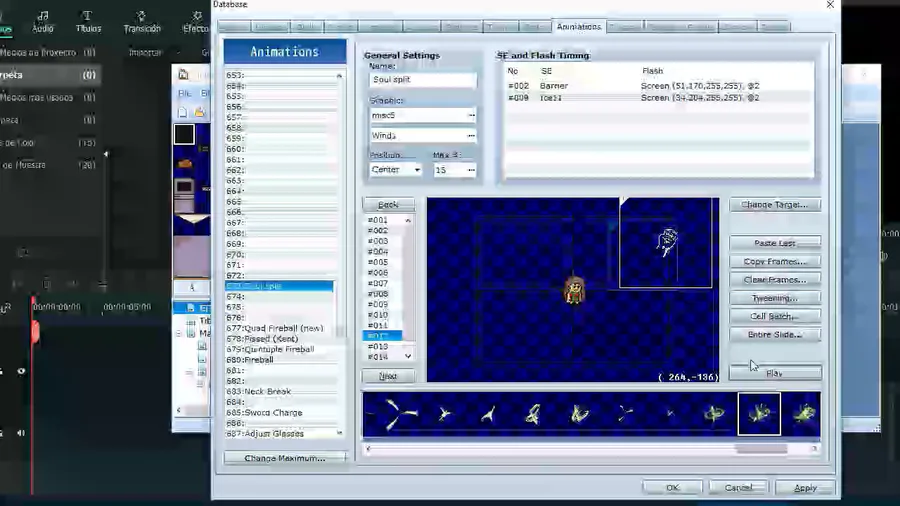Open the Transición tab in the video editor
Image resolution: width=900 pixels, height=506 pixels.
pyautogui.click(x=142, y=21)
